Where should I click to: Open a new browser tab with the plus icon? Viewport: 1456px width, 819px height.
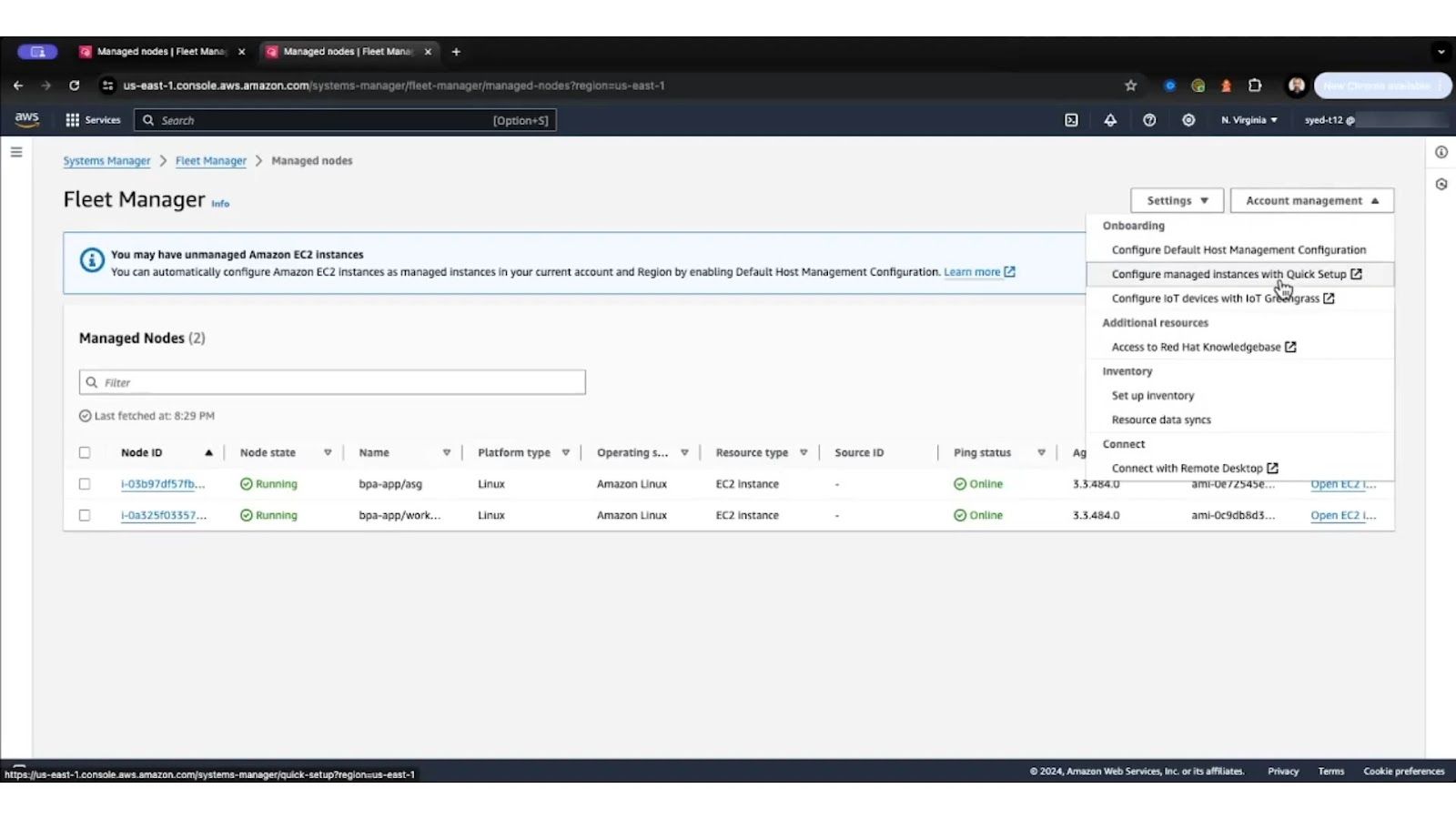tap(456, 52)
